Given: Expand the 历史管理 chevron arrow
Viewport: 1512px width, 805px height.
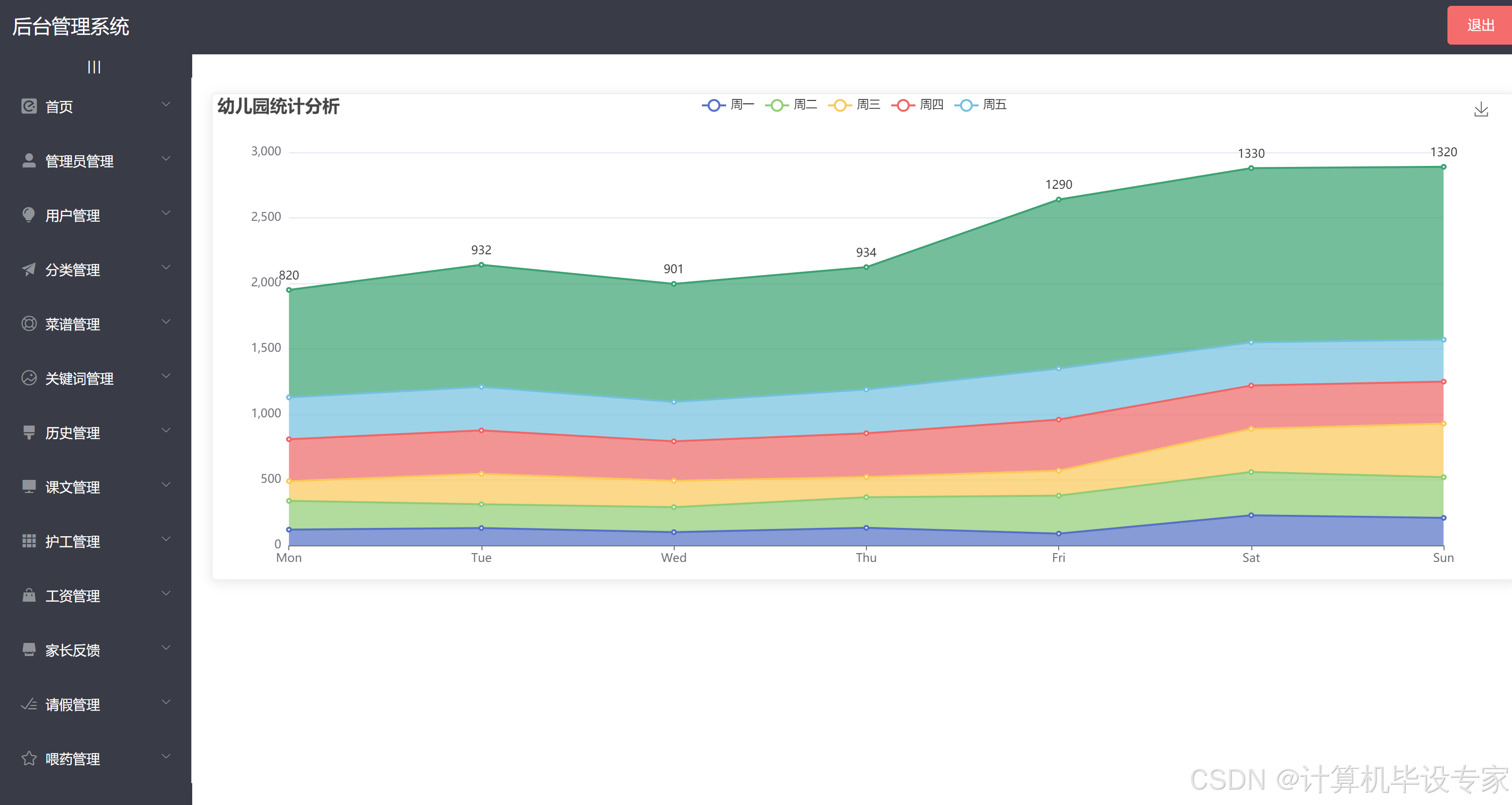Looking at the screenshot, I should click(x=166, y=431).
